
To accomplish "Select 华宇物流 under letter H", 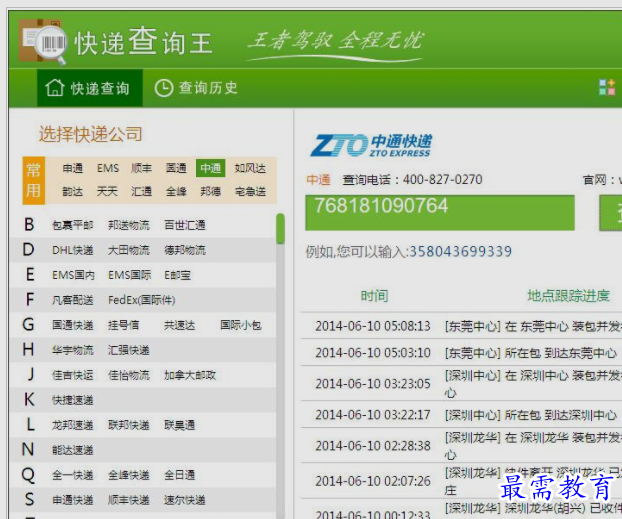I will click(73, 350).
